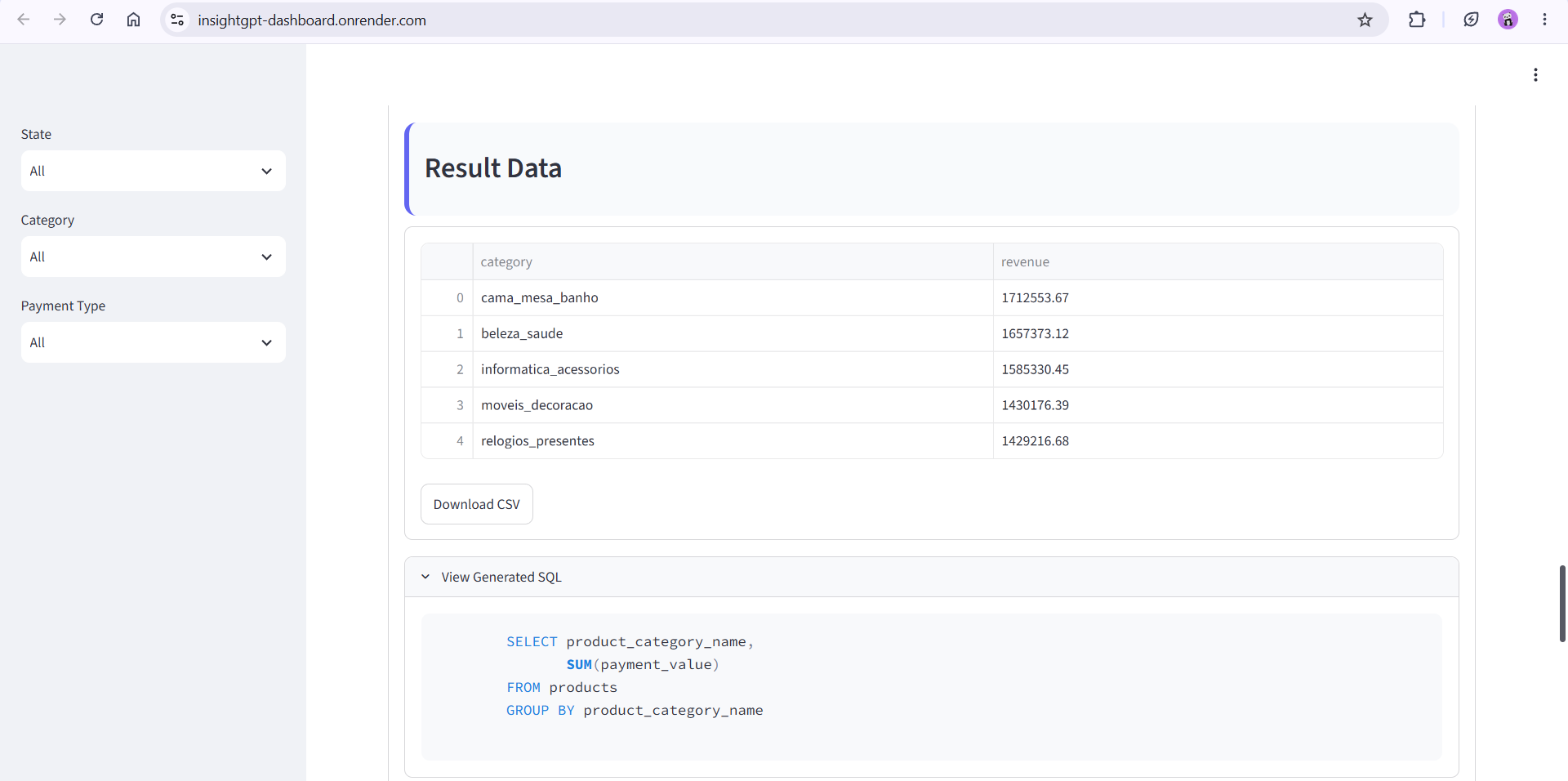
Task: Go back in browser history
Action: tap(24, 20)
